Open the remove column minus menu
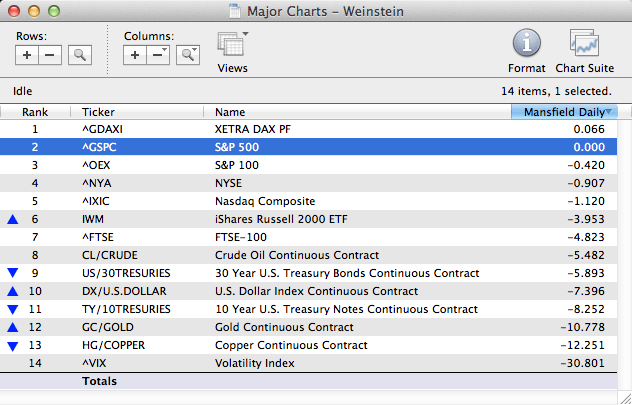 (x=159, y=55)
